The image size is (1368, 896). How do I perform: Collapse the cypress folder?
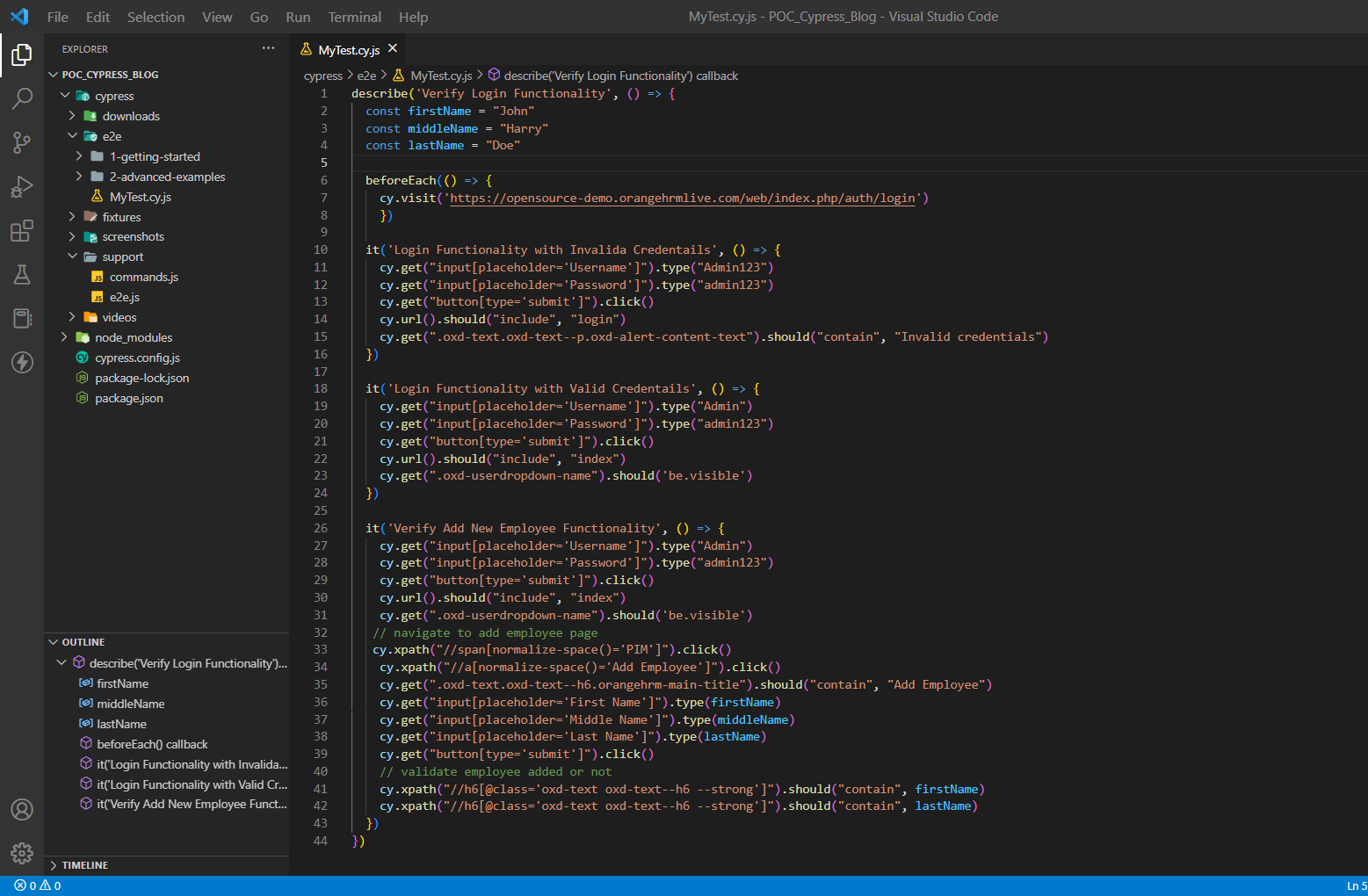coord(65,96)
